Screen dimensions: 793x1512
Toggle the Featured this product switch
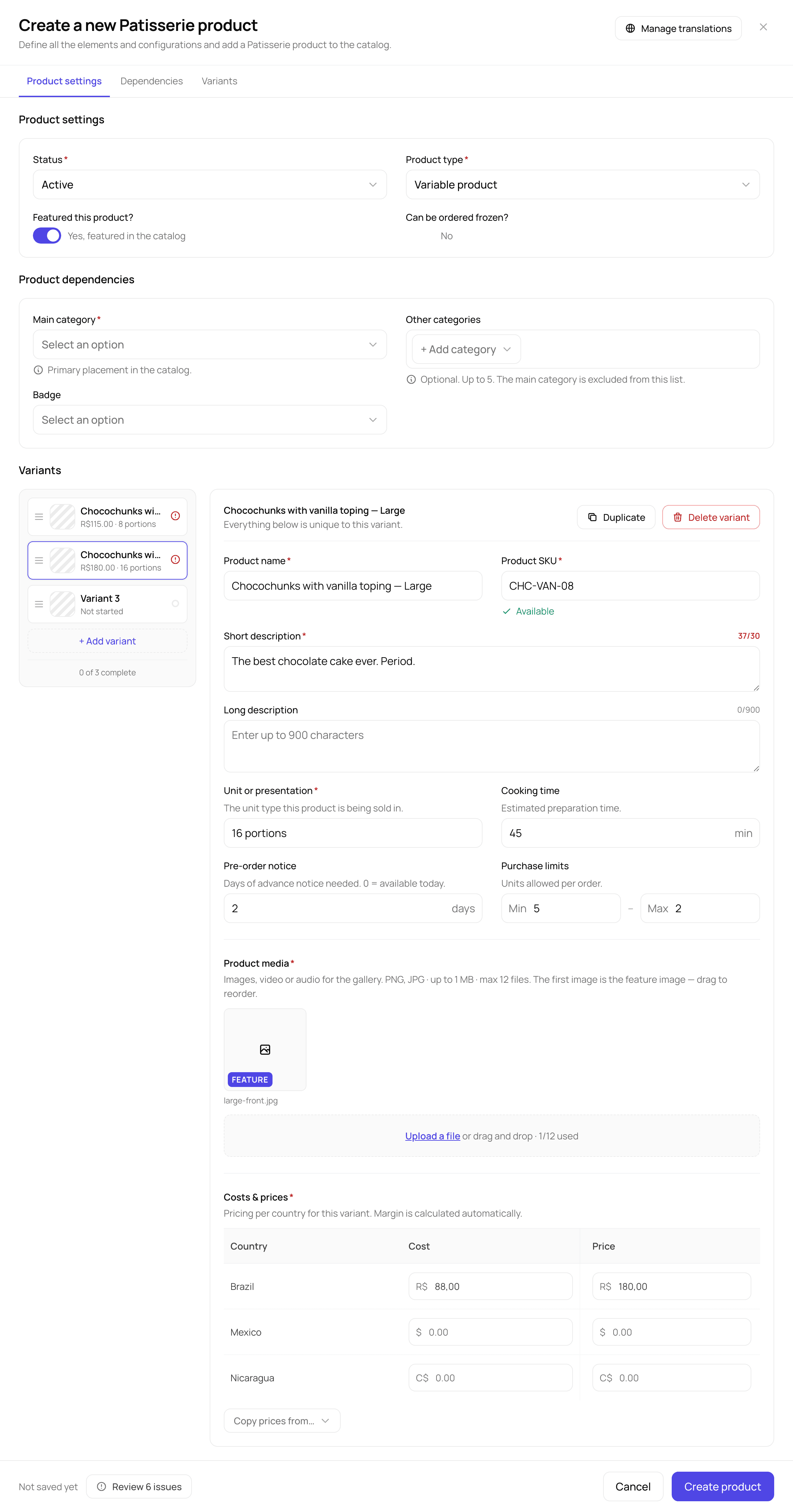[x=47, y=236]
